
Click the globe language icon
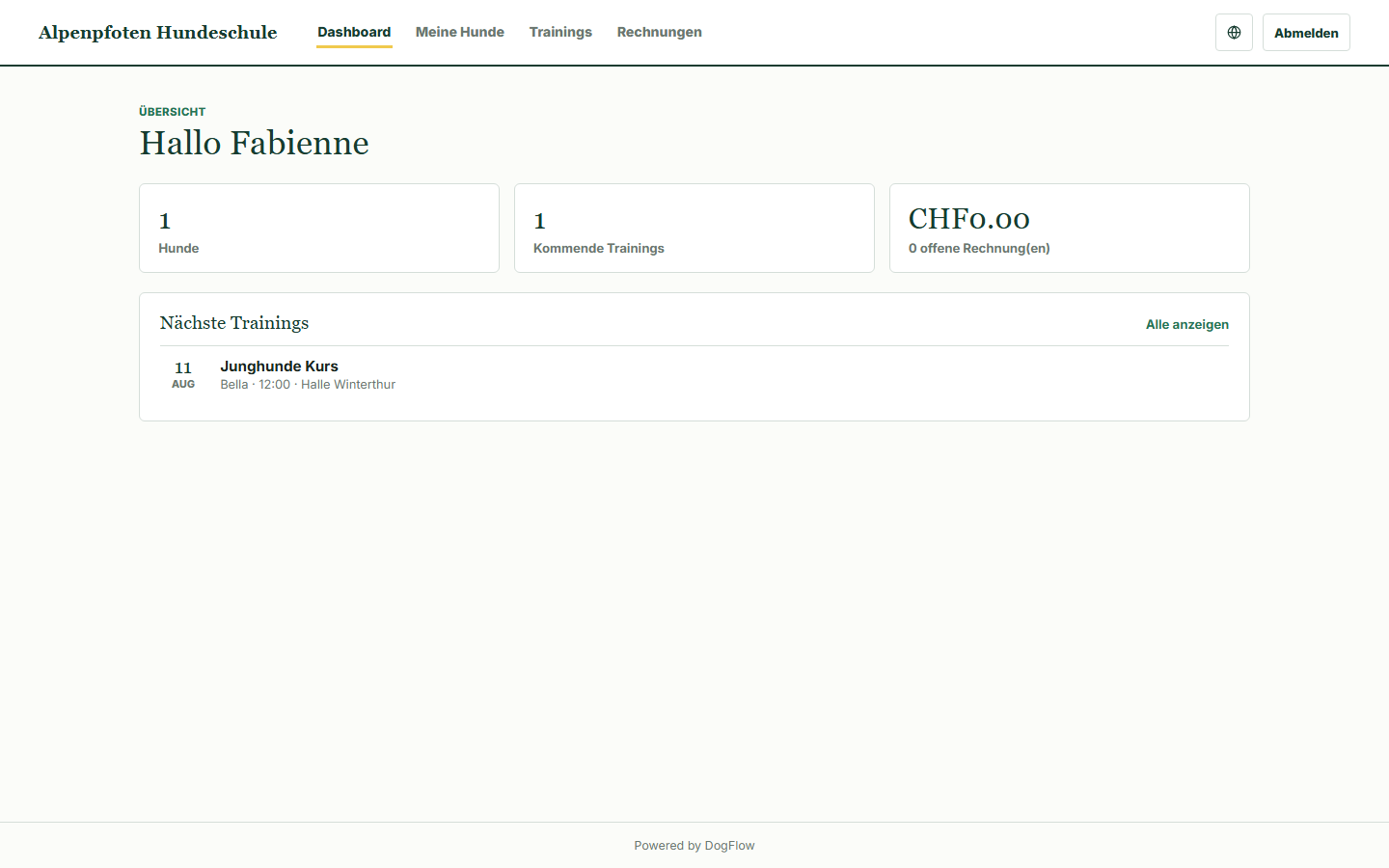[x=1234, y=33]
